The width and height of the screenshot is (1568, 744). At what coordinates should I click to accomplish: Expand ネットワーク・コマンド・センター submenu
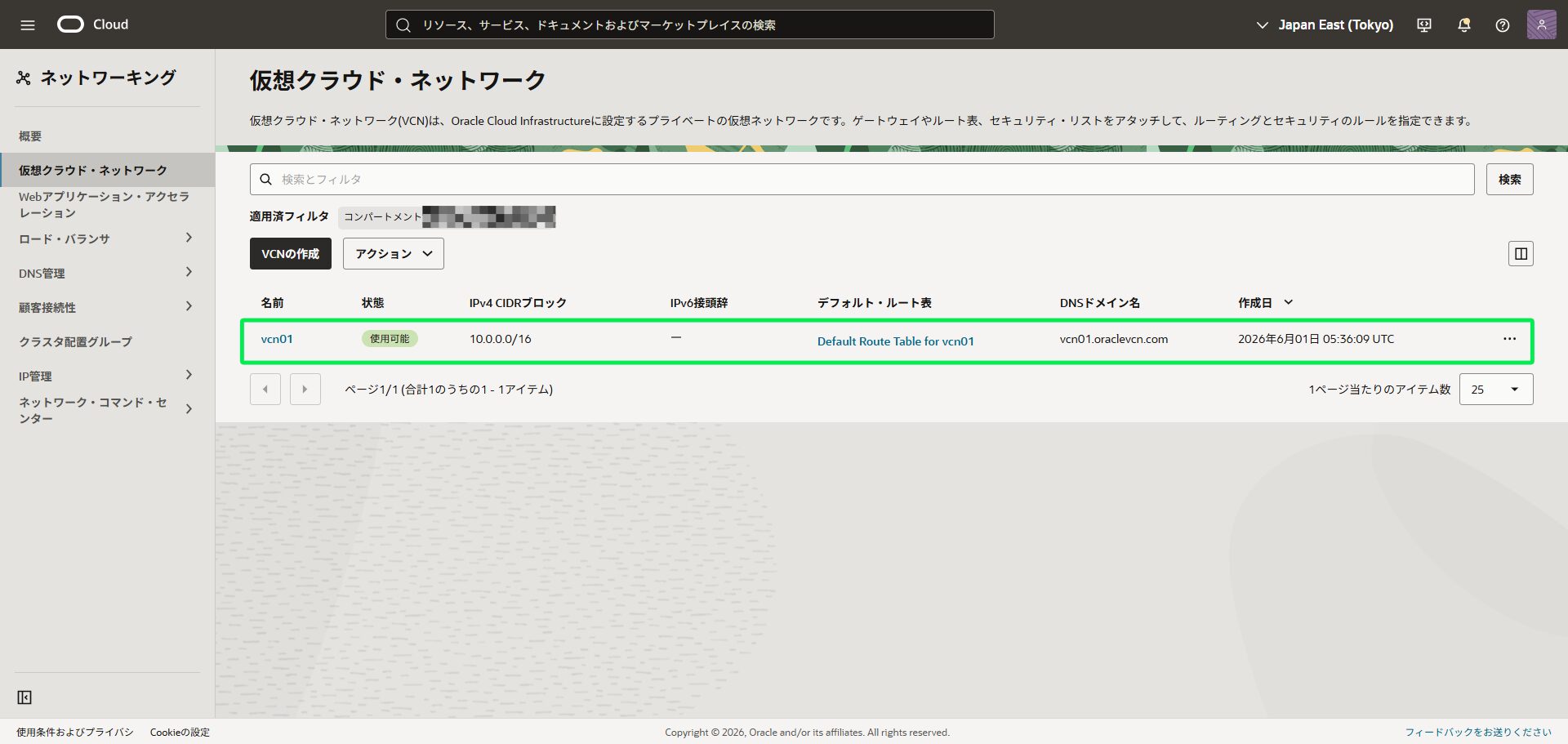189,409
